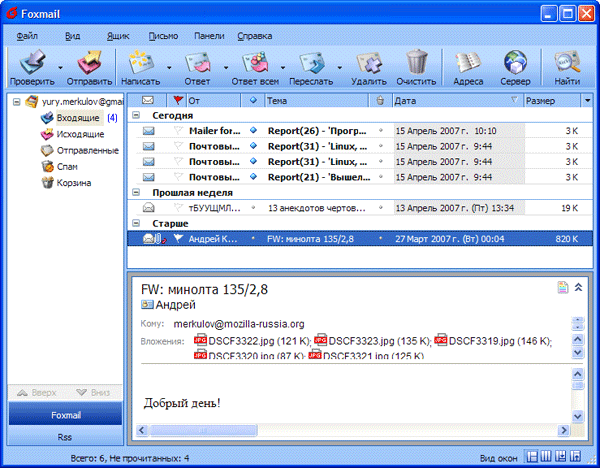Screen dimensions: 600x468
Task: Collapse the Прошлая неделя group
Action: click(x=136, y=192)
